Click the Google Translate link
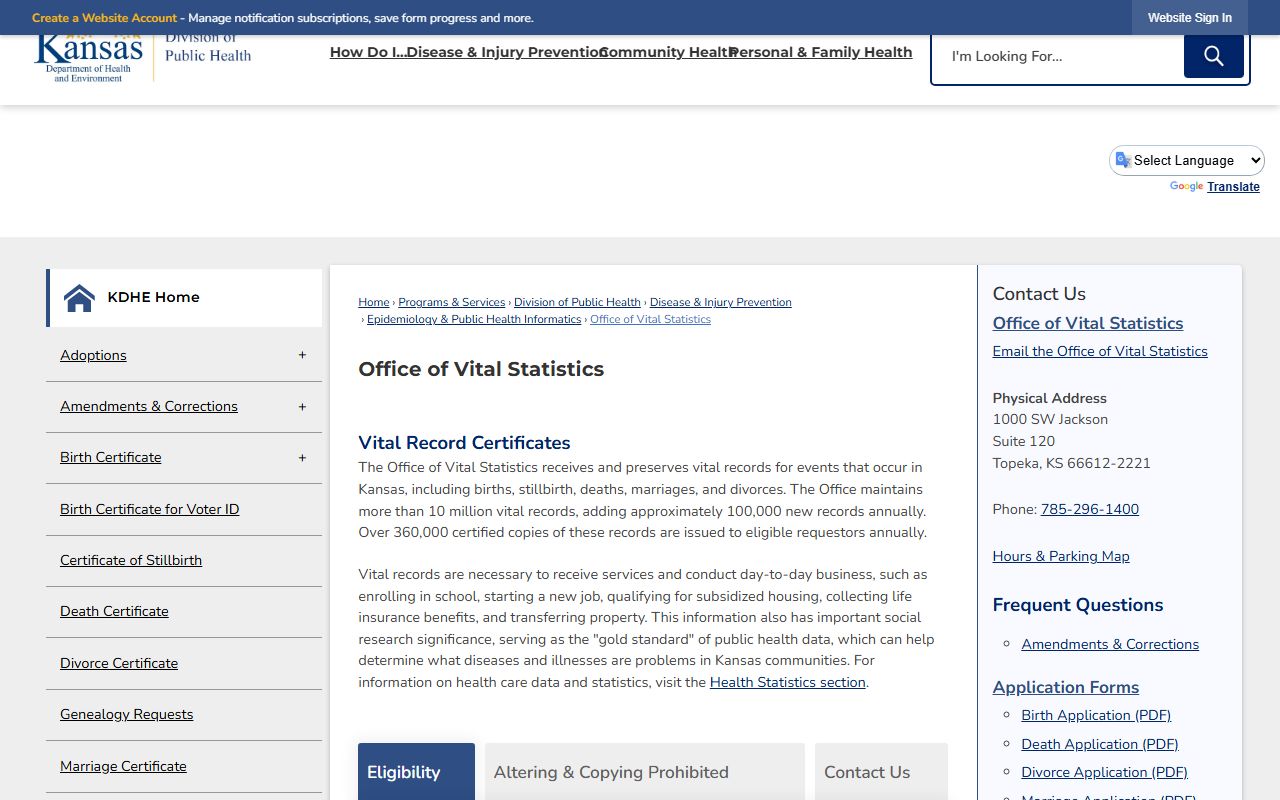 coord(1233,187)
